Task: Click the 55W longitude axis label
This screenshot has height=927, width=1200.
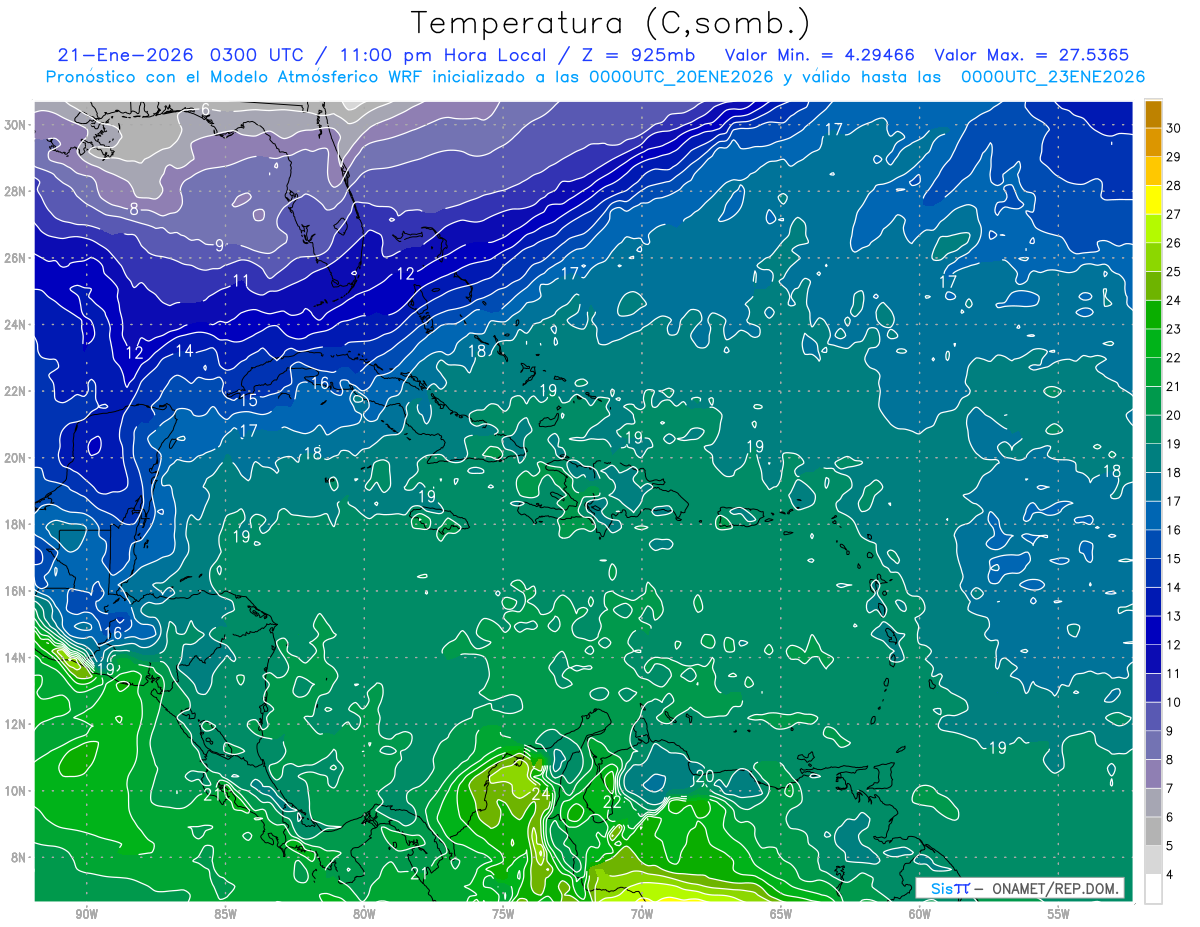Action: [x=1059, y=914]
